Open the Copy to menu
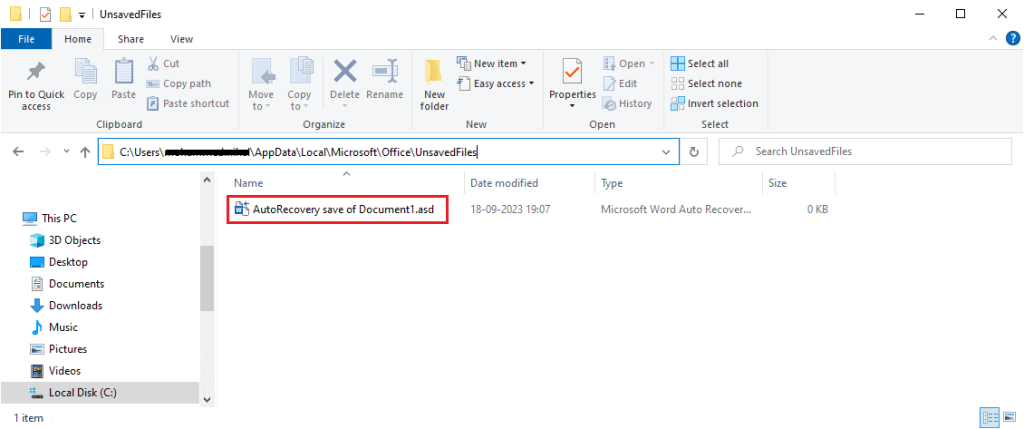 (299, 85)
